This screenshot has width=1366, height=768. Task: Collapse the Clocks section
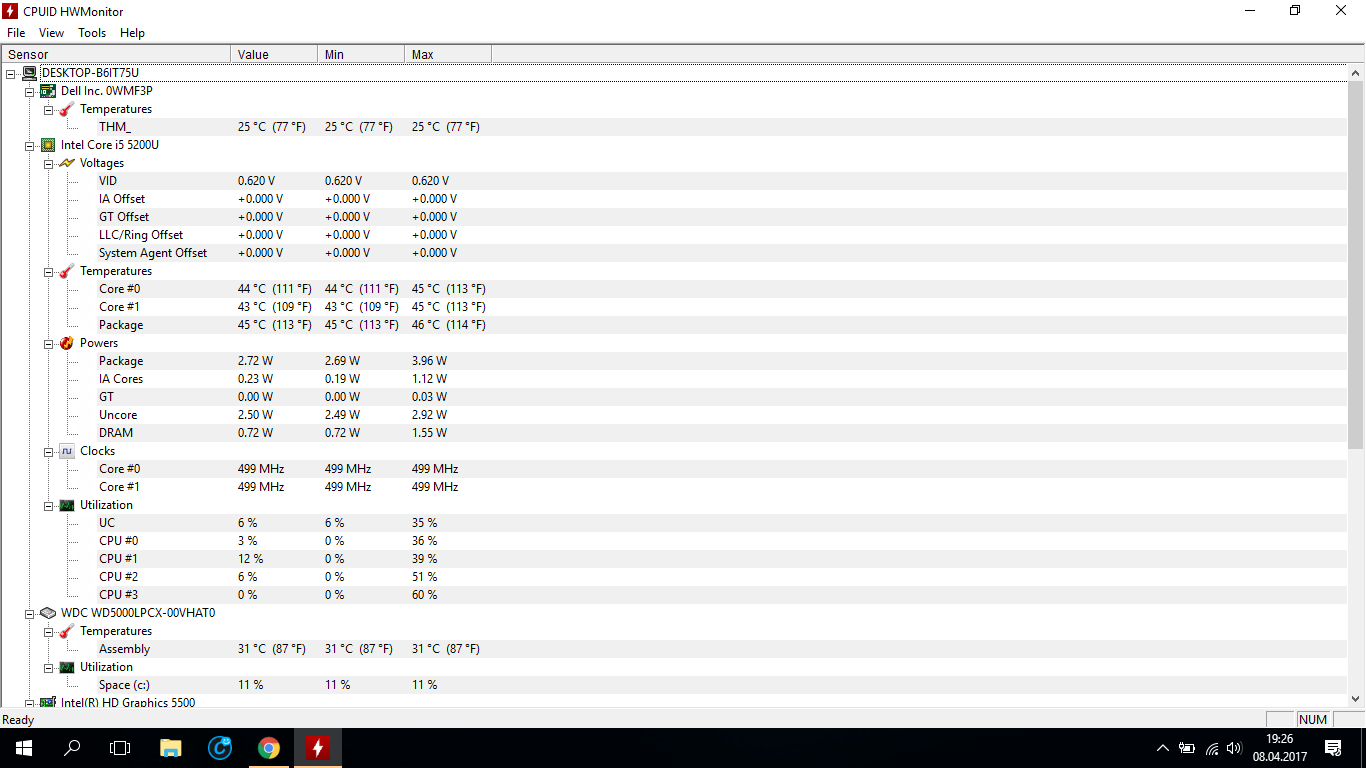pyautogui.click(x=48, y=451)
